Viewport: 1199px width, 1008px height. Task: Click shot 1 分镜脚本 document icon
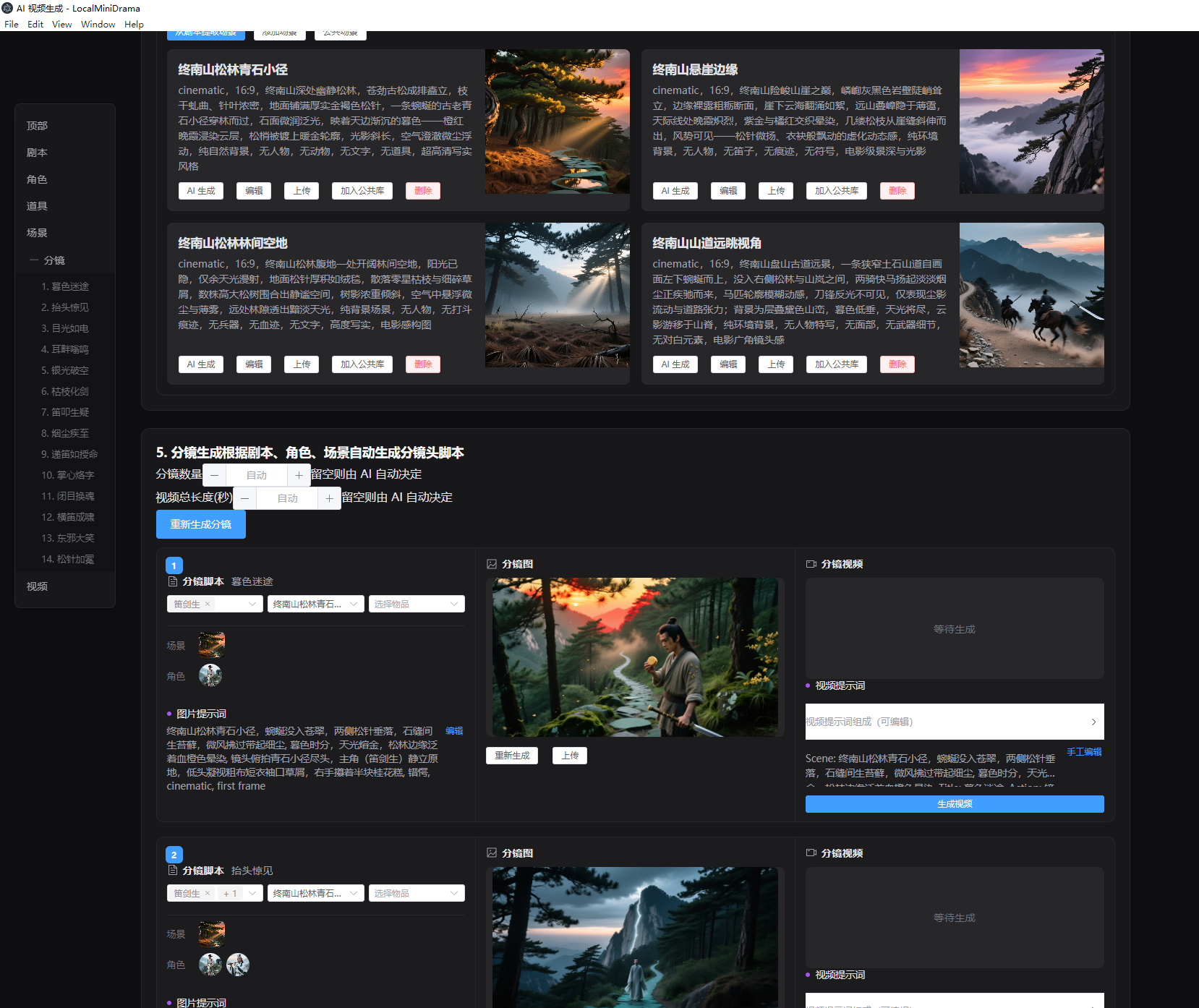tap(173, 581)
